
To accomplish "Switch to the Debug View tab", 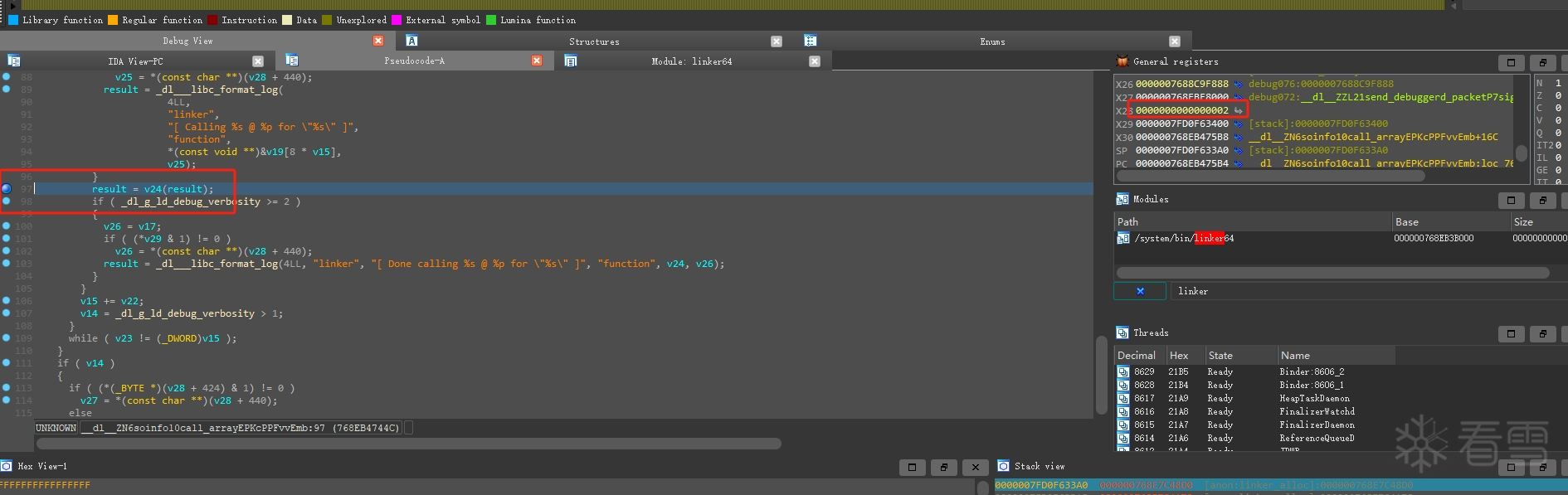I will click(187, 41).
